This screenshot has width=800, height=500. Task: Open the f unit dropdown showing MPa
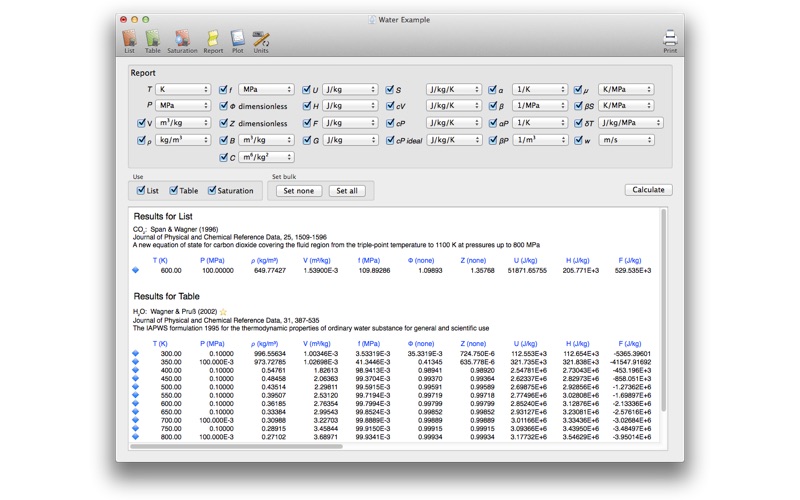coord(266,89)
